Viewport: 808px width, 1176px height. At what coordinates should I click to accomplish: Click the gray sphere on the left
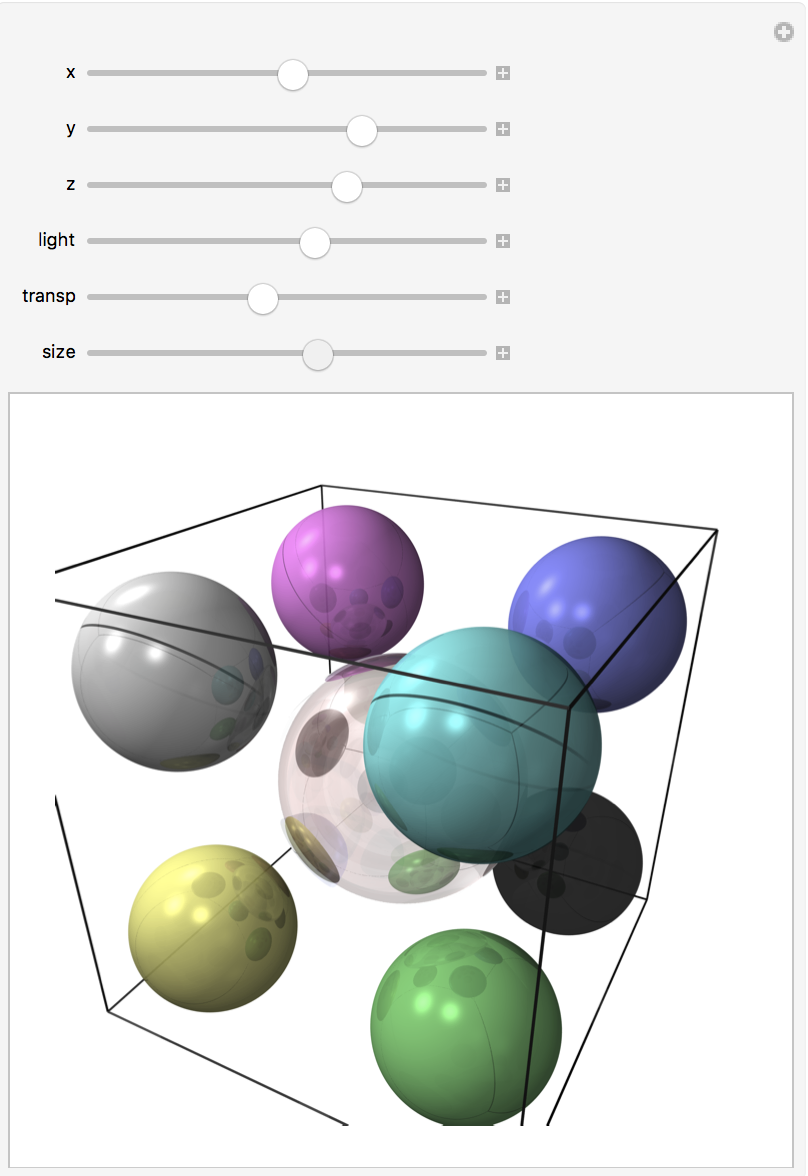tap(160, 670)
